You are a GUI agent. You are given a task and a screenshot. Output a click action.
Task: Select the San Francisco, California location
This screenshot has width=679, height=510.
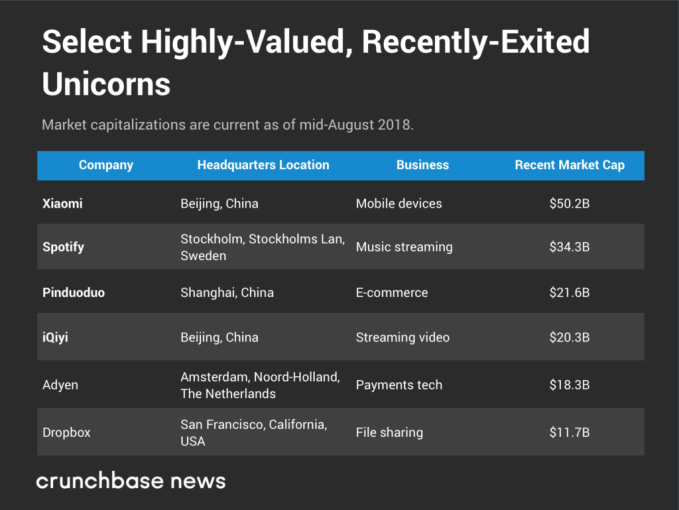pos(253,433)
